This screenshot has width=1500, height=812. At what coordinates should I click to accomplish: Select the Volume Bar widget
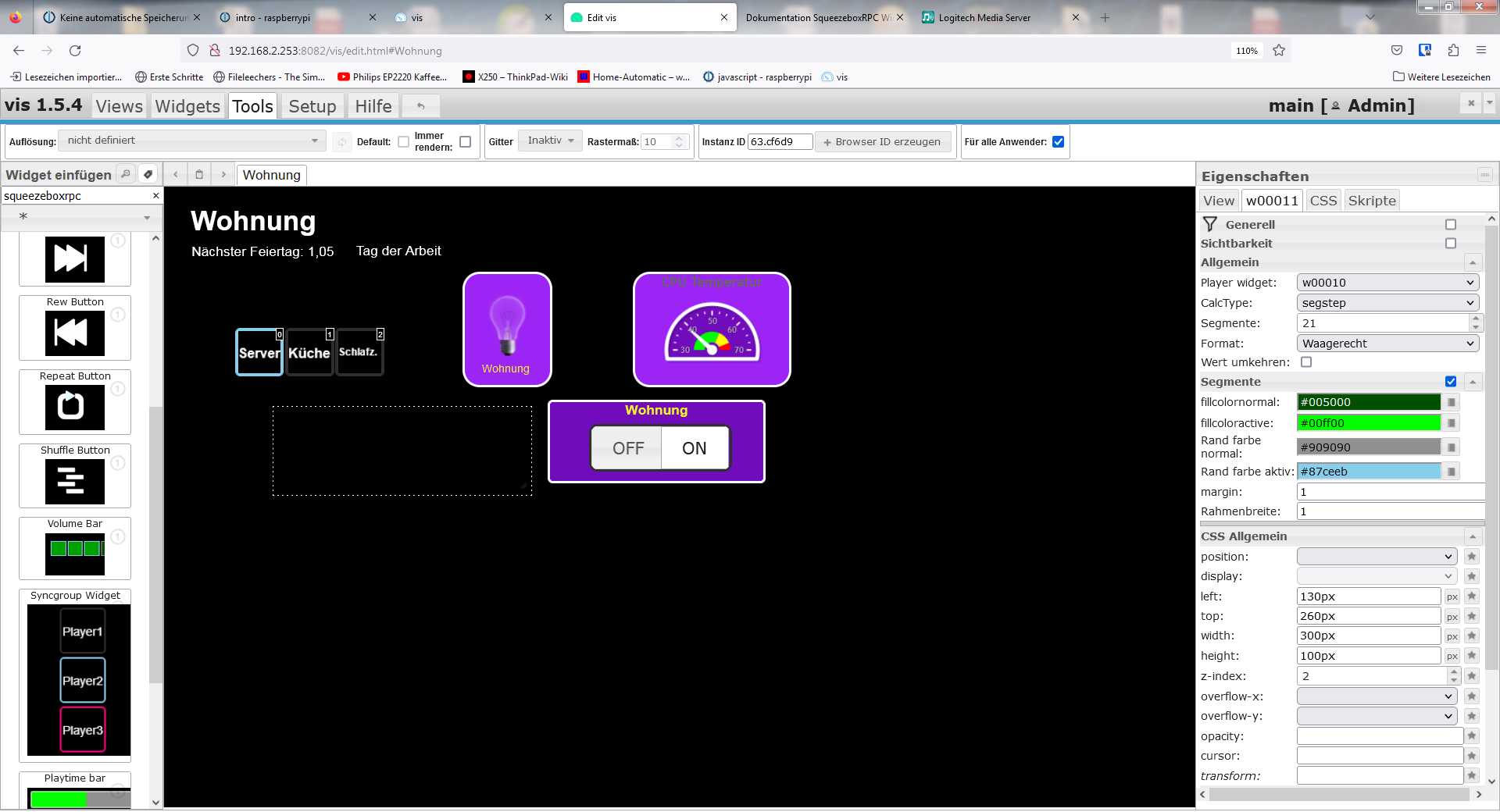(x=75, y=548)
